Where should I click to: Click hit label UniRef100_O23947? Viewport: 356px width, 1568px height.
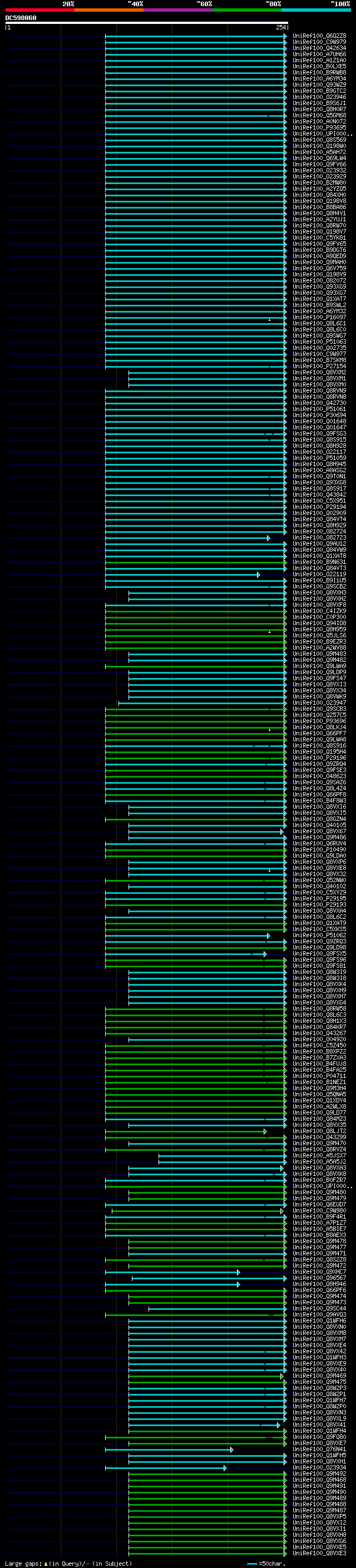[319, 703]
